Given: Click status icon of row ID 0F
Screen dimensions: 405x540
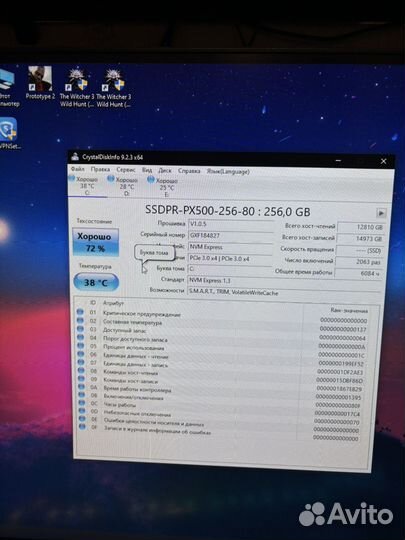Looking at the screenshot, I should [x=82, y=426].
